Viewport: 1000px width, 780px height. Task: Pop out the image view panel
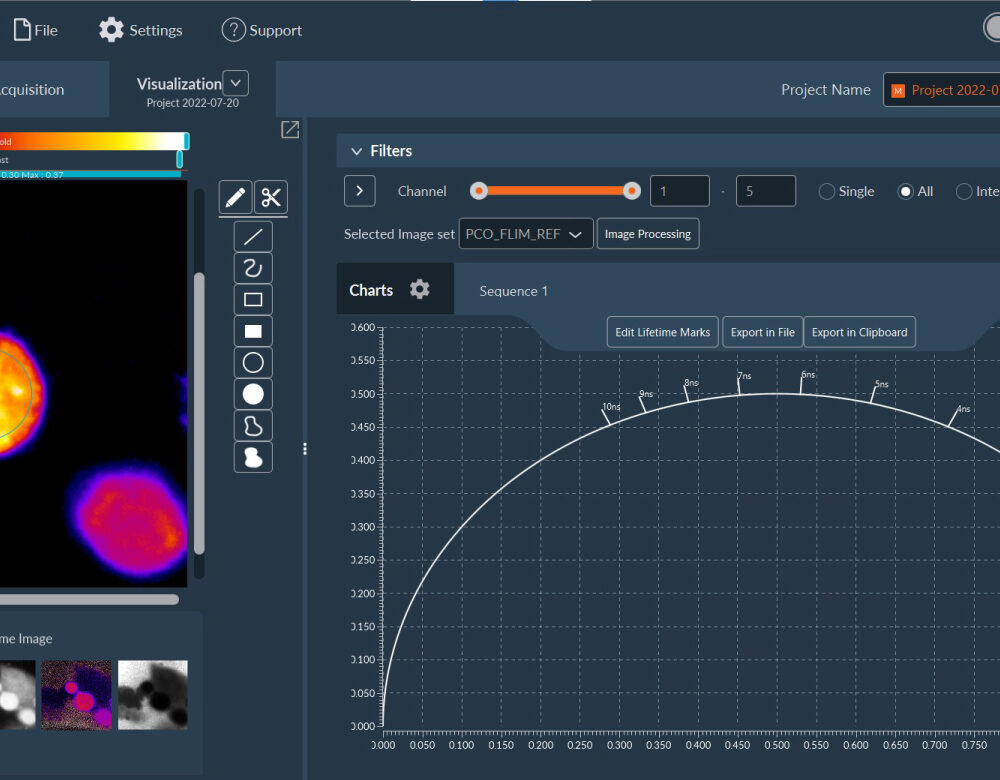tap(290, 129)
